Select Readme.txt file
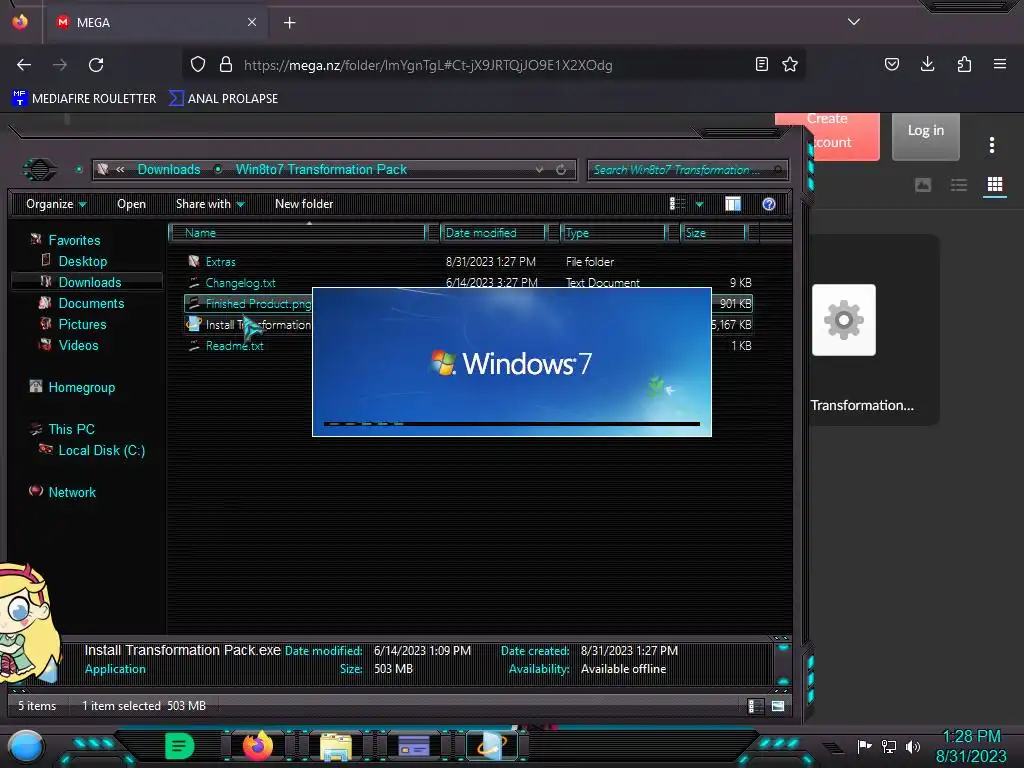The height and width of the screenshot is (768, 1024). pyautogui.click(x=234, y=345)
